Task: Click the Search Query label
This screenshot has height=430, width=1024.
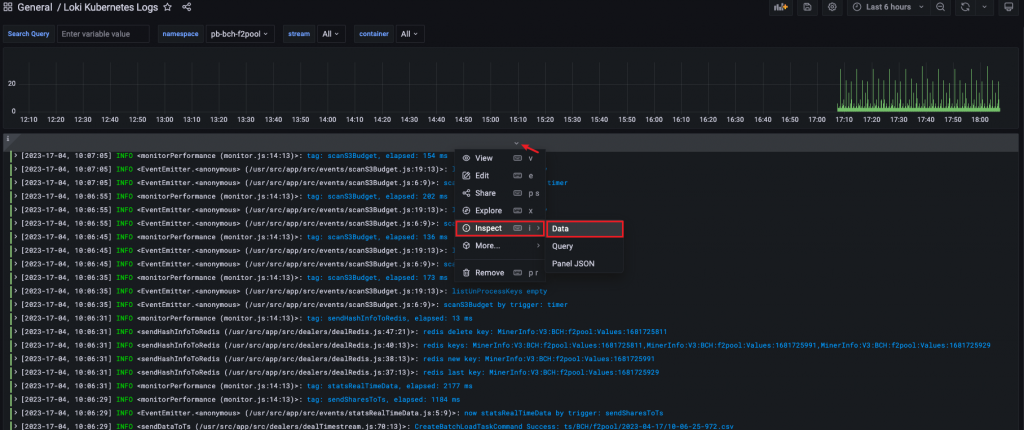Action: click(x=28, y=34)
